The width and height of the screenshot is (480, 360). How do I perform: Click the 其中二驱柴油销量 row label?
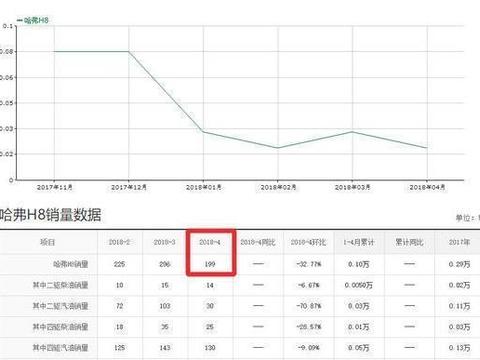point(60,285)
